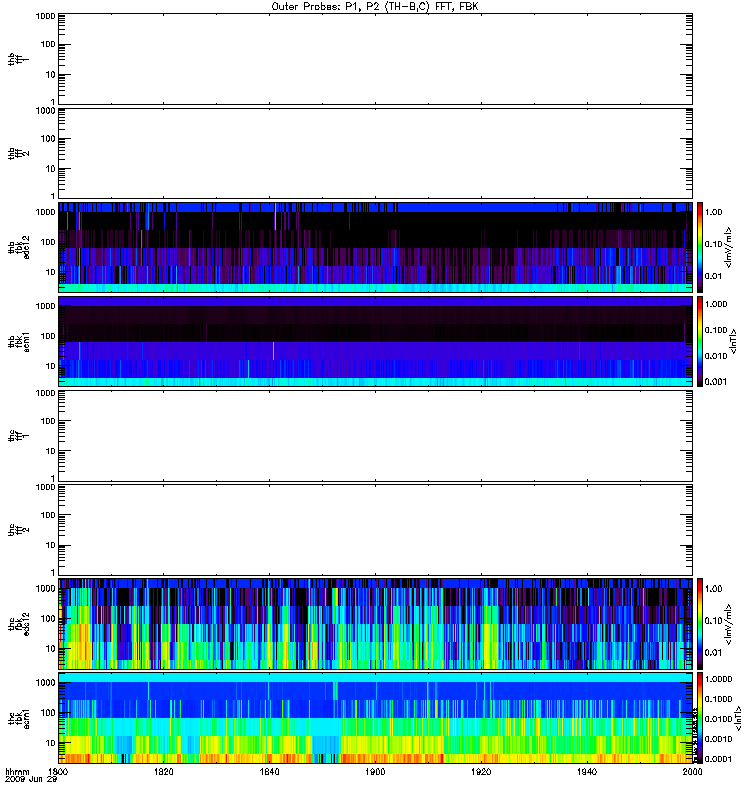The height and width of the screenshot is (800, 750).
Task: Click the "2009 Jun 29" date label
Action: [x=31, y=780]
